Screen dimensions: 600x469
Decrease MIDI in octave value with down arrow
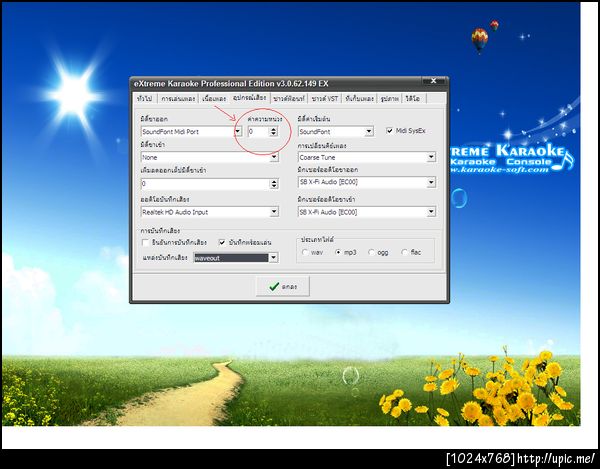click(274, 187)
